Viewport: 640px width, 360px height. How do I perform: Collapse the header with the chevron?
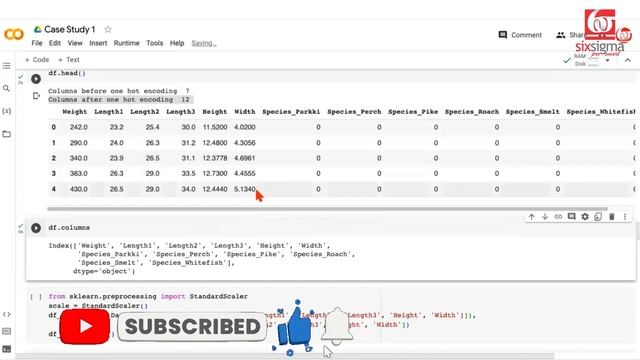point(628,60)
